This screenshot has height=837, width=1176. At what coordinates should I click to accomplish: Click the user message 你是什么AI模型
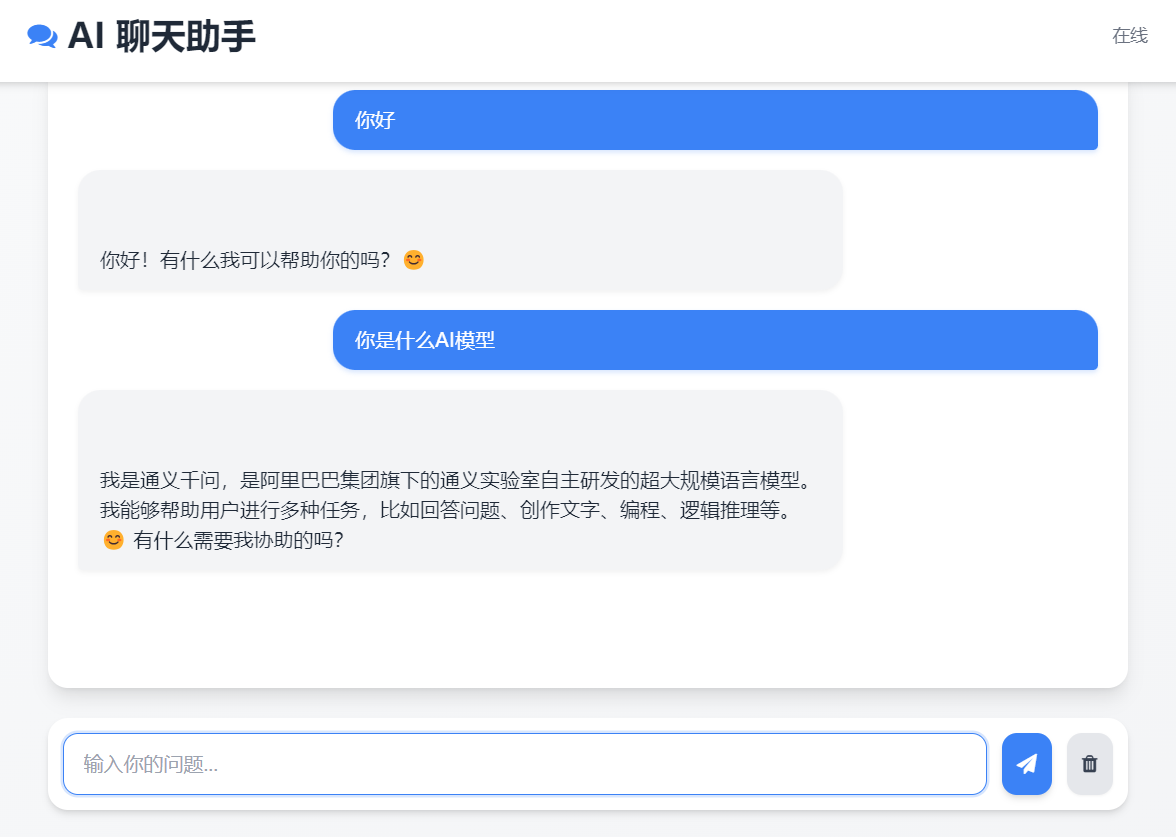click(715, 340)
